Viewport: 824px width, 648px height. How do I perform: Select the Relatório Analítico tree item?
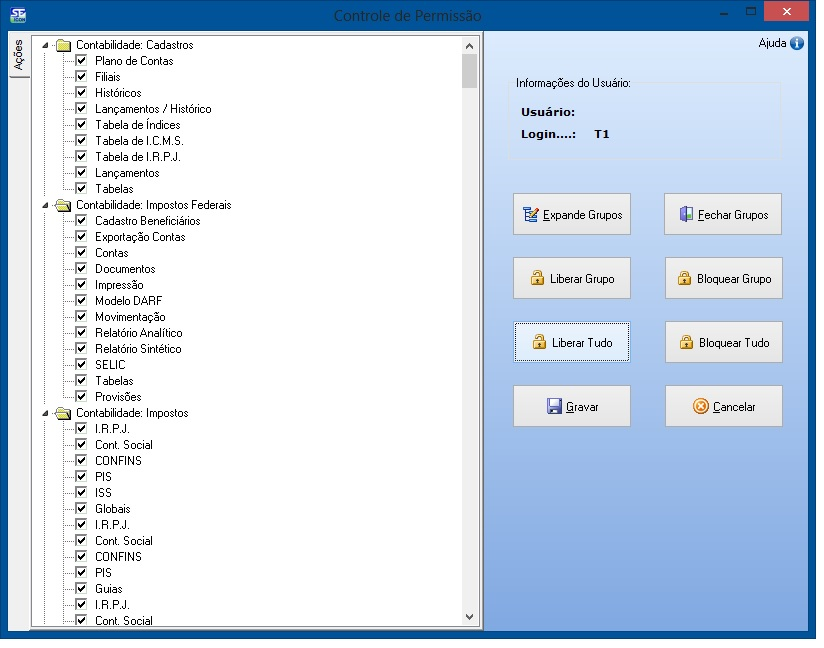[x=138, y=333]
